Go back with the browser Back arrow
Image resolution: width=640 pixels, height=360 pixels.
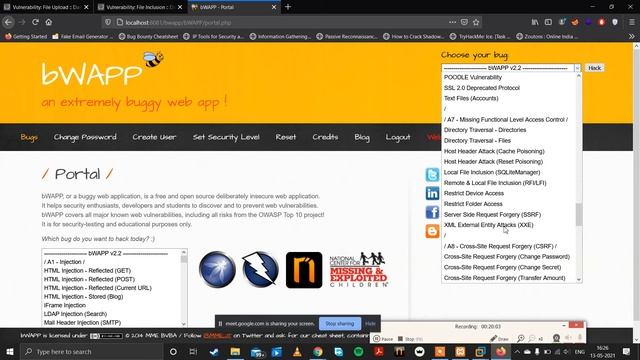click(x=8, y=22)
